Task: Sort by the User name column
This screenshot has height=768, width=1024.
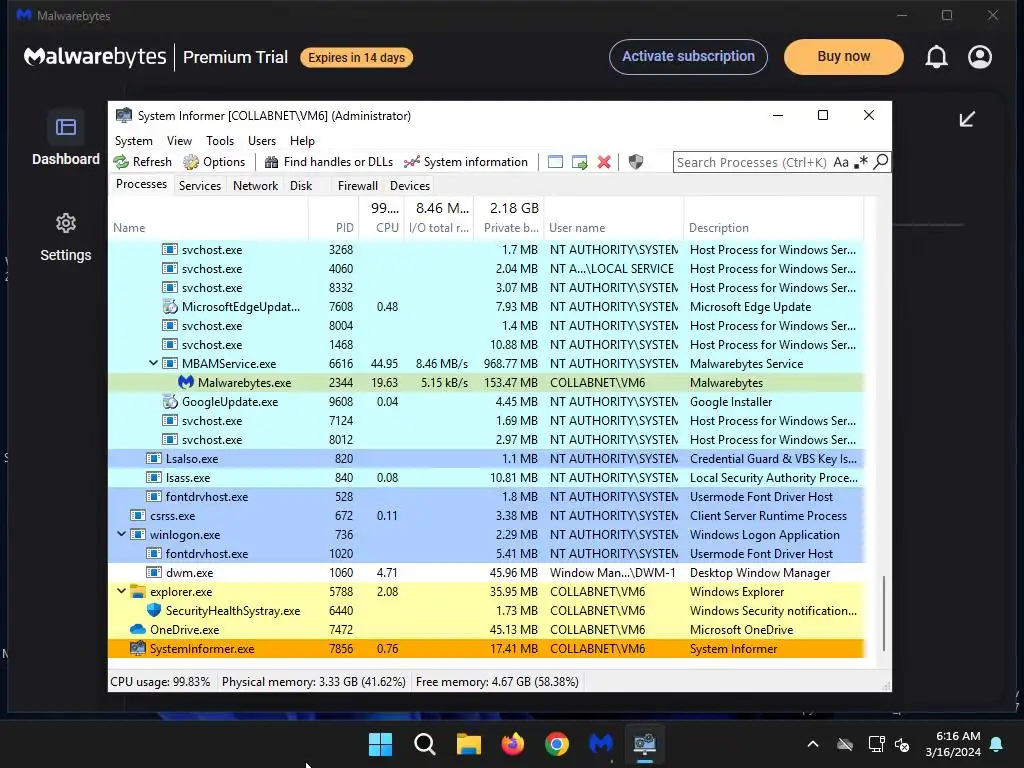Action: click(613, 228)
